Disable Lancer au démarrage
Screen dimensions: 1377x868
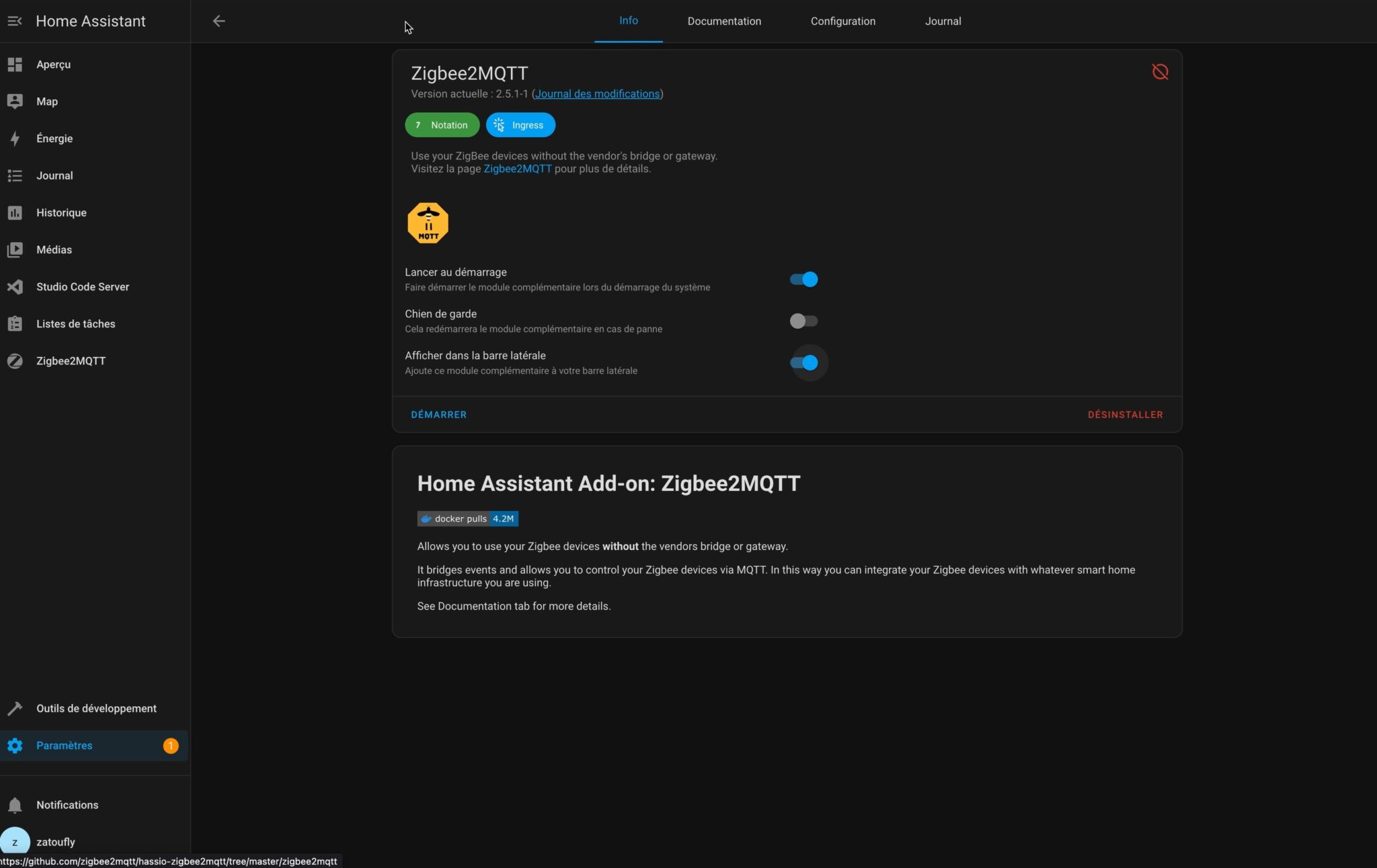pos(803,278)
